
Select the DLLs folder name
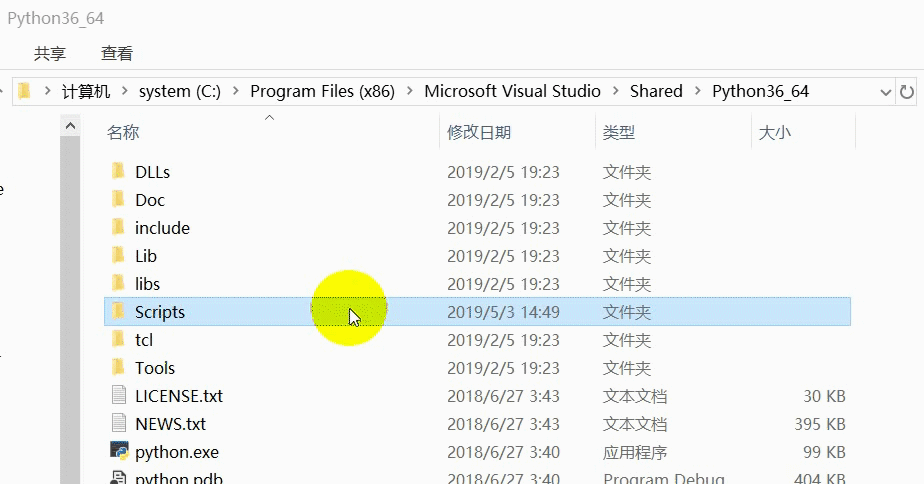coord(153,172)
